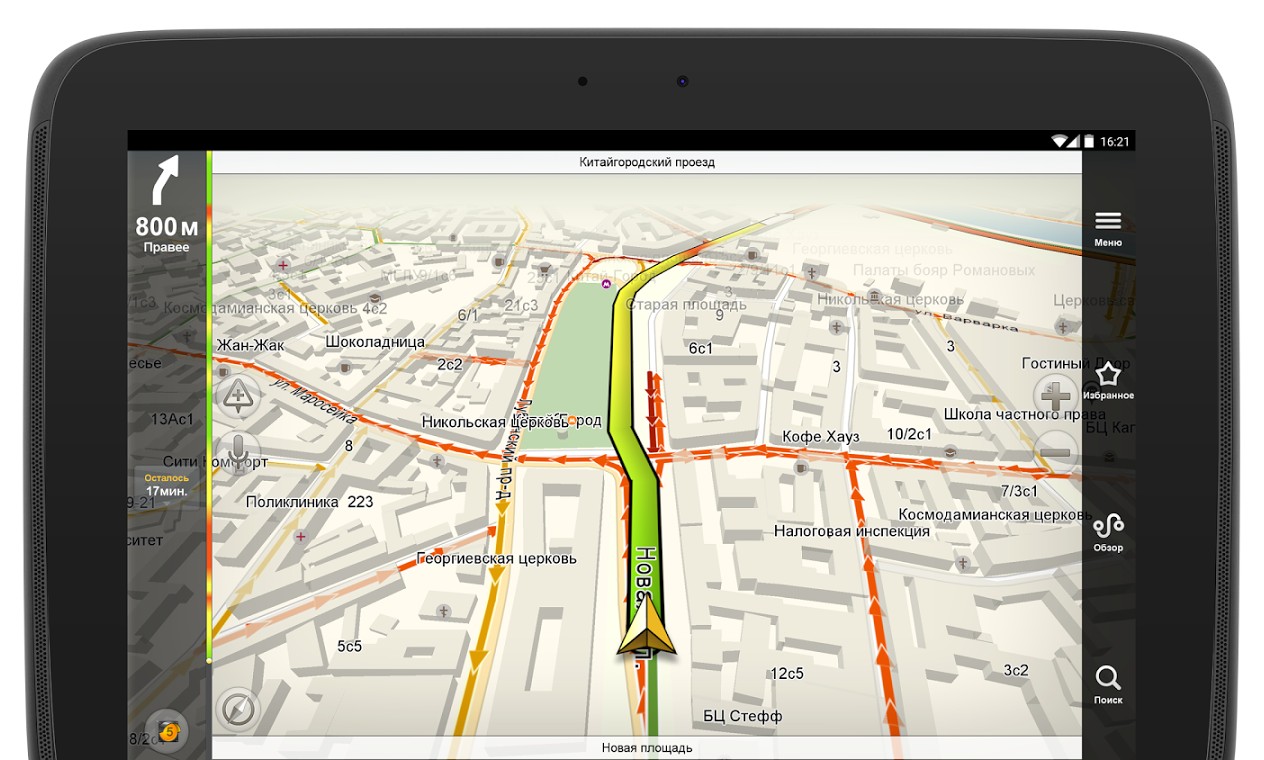Open Поиск with the magnifier icon
This screenshot has width=1264, height=760.
pyautogui.click(x=1108, y=679)
